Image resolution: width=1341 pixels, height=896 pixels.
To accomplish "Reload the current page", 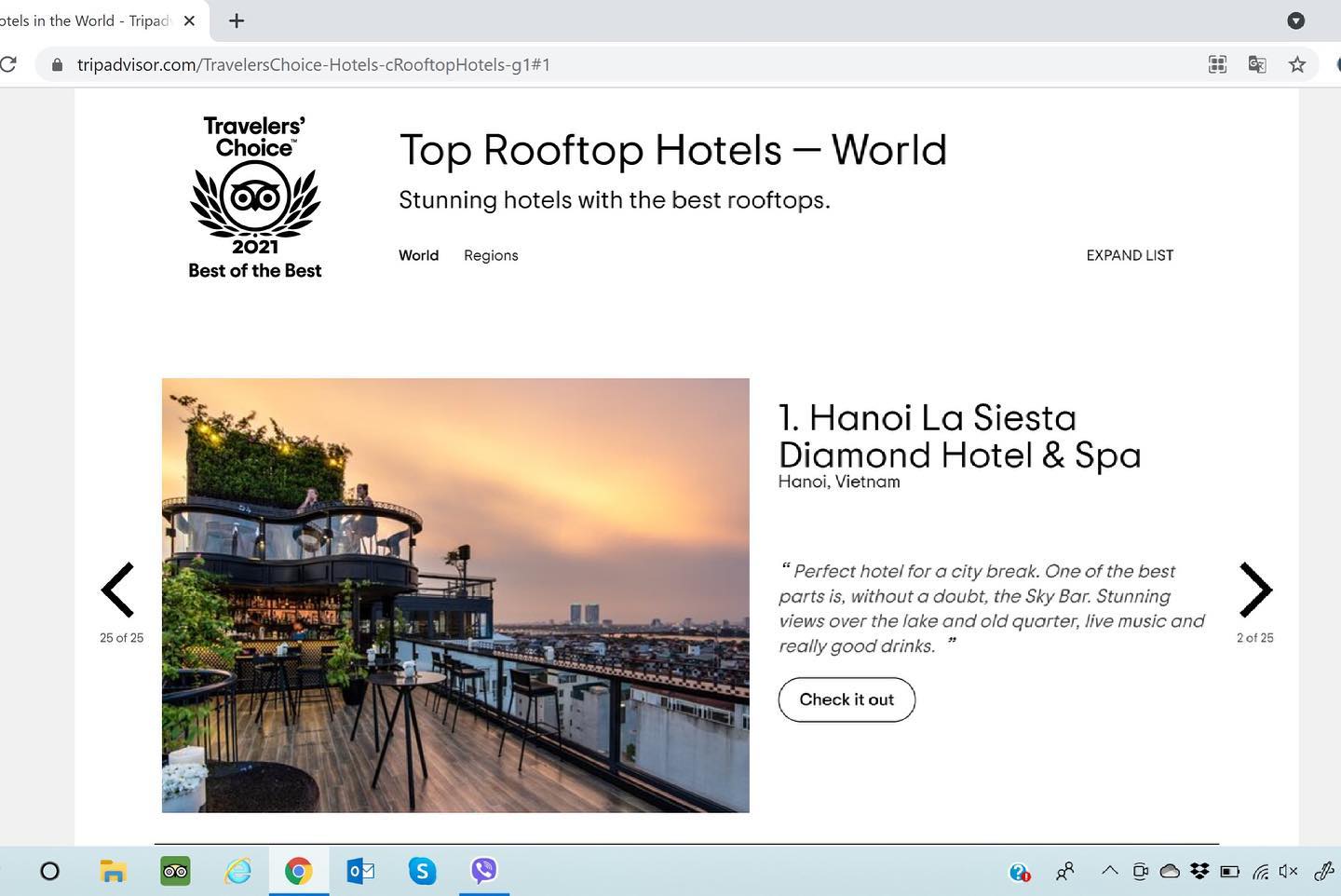I will coord(10,64).
